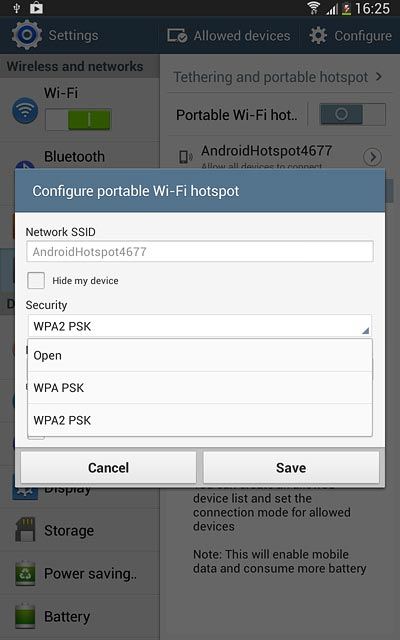The image size is (400, 640).
Task: Select Open security option
Action: click(x=200, y=356)
